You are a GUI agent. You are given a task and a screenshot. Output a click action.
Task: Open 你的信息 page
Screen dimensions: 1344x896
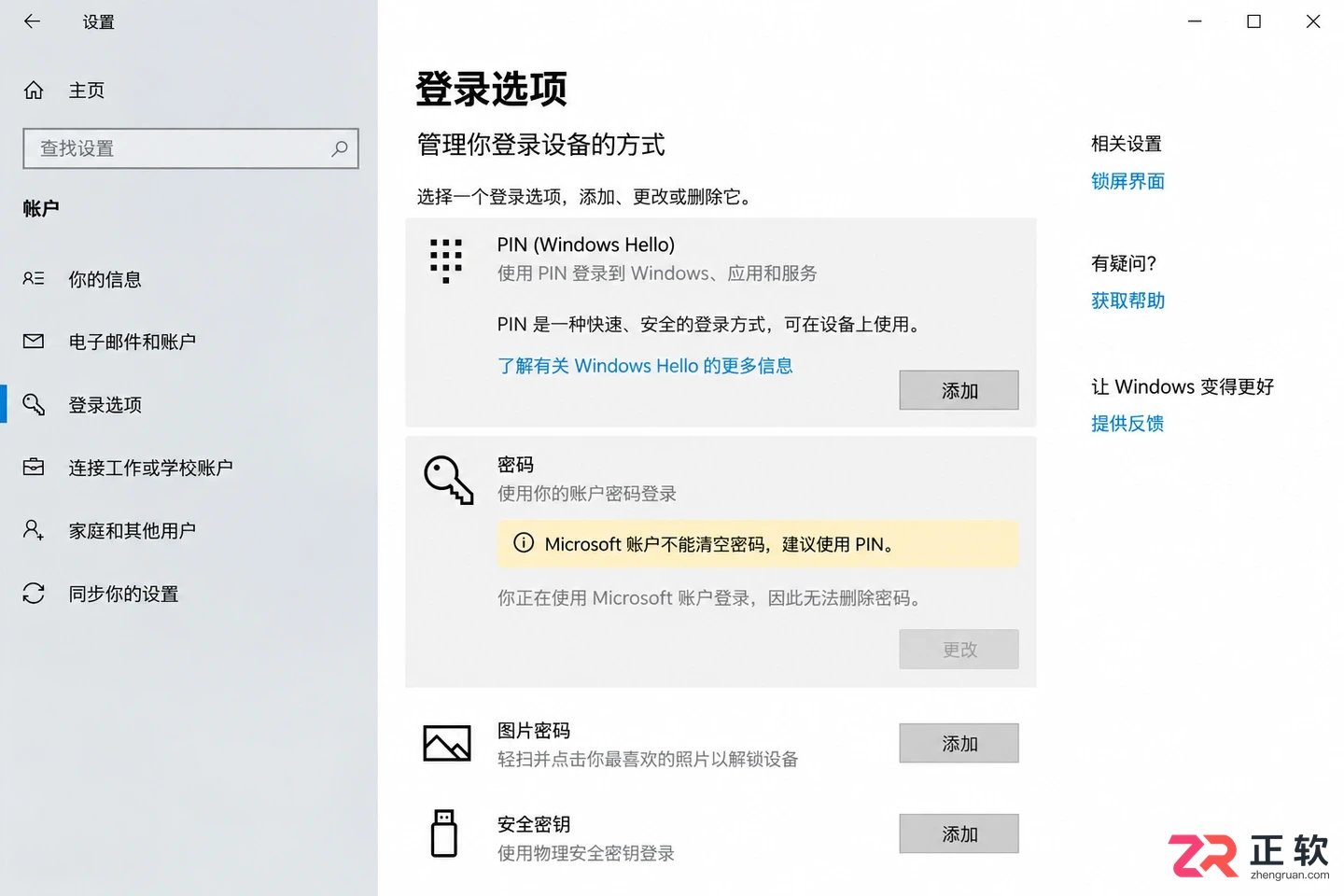pos(189,279)
